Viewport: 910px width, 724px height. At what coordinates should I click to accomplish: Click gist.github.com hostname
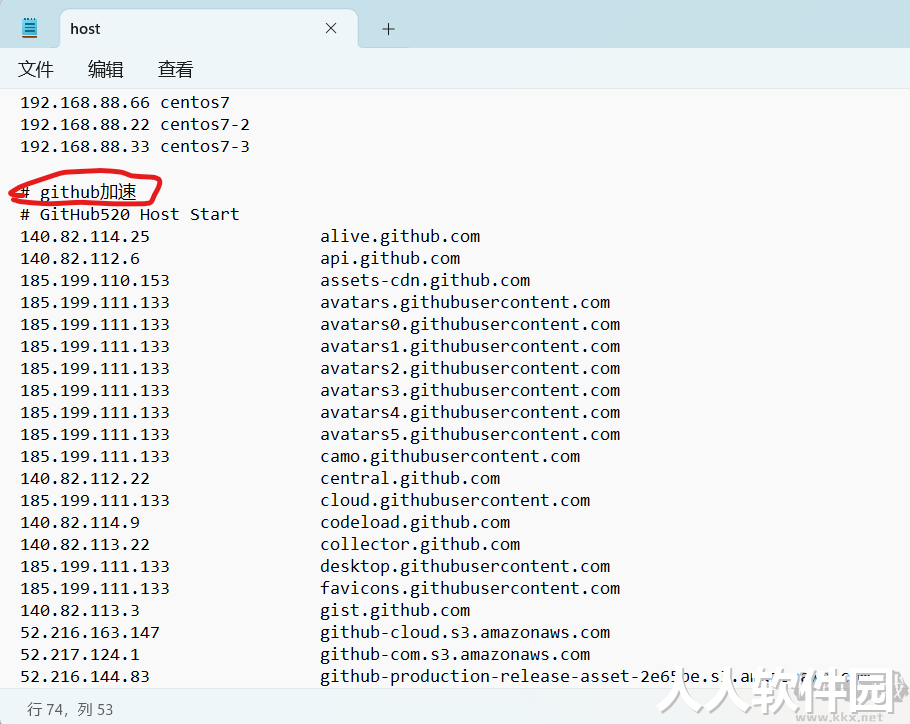click(395, 610)
